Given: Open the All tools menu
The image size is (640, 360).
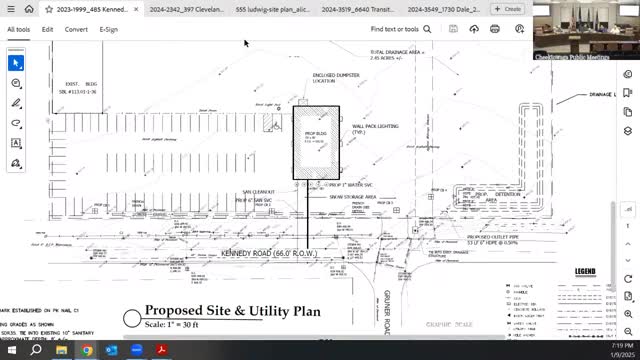Looking at the screenshot, I should [x=18, y=29].
